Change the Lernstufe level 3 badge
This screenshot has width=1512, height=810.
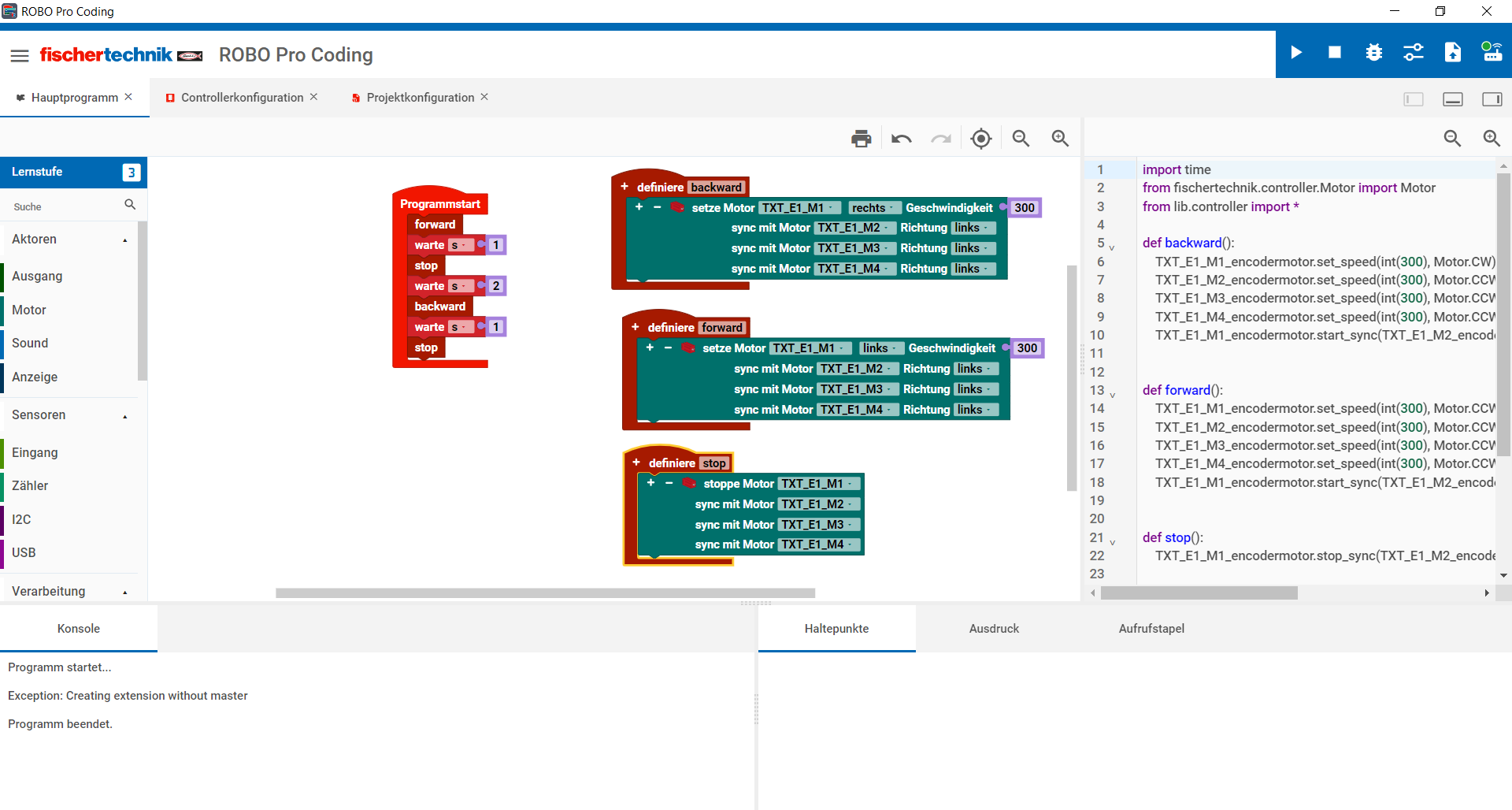click(x=132, y=173)
